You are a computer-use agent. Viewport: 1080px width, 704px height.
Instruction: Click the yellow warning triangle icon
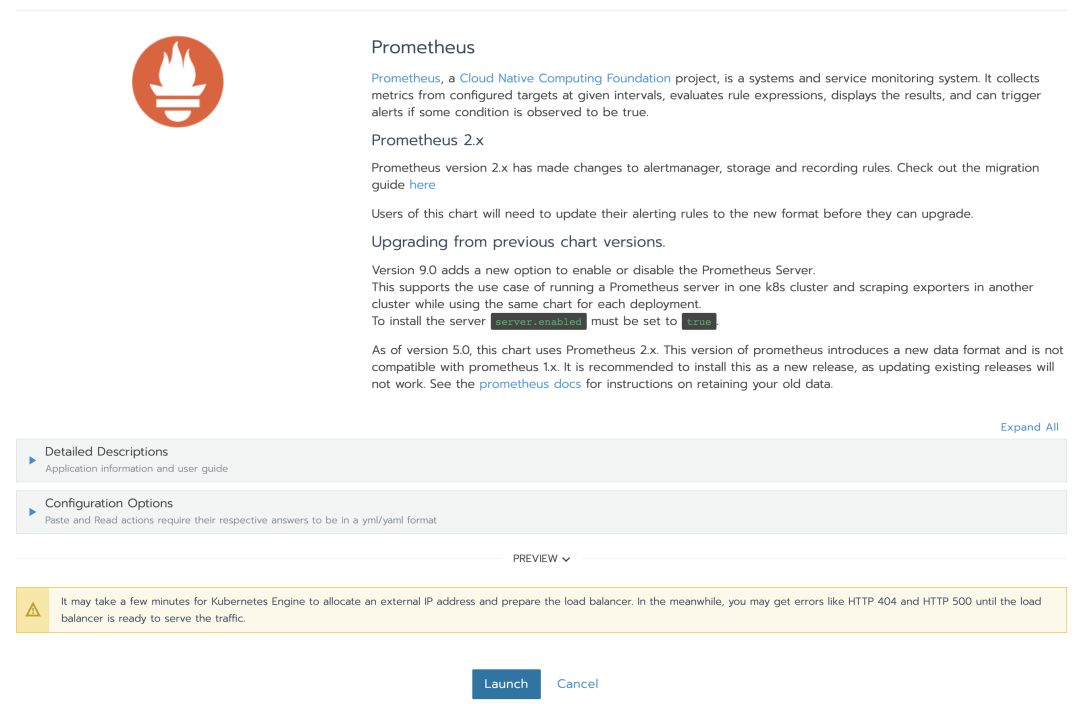[x=33, y=610]
